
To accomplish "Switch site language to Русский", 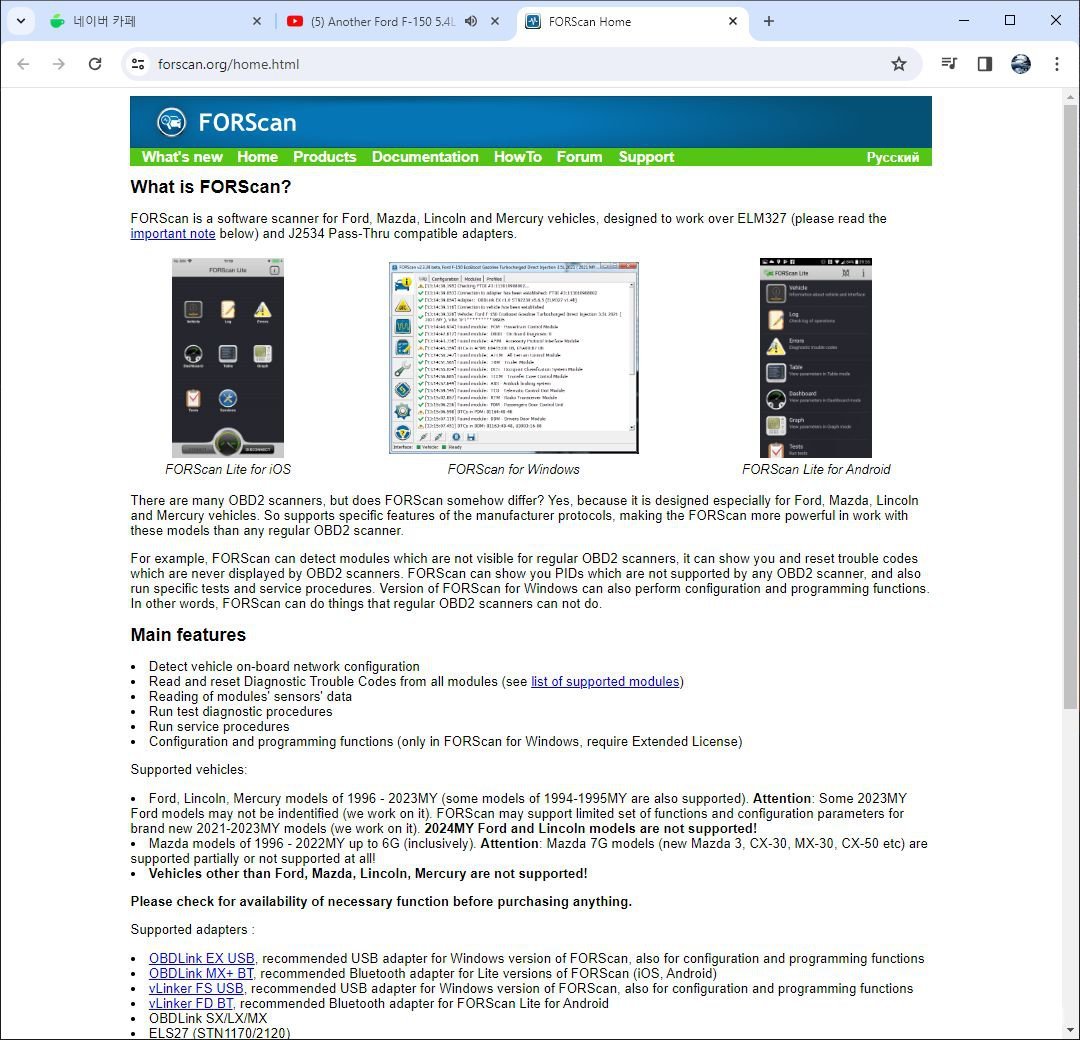I will tap(893, 157).
